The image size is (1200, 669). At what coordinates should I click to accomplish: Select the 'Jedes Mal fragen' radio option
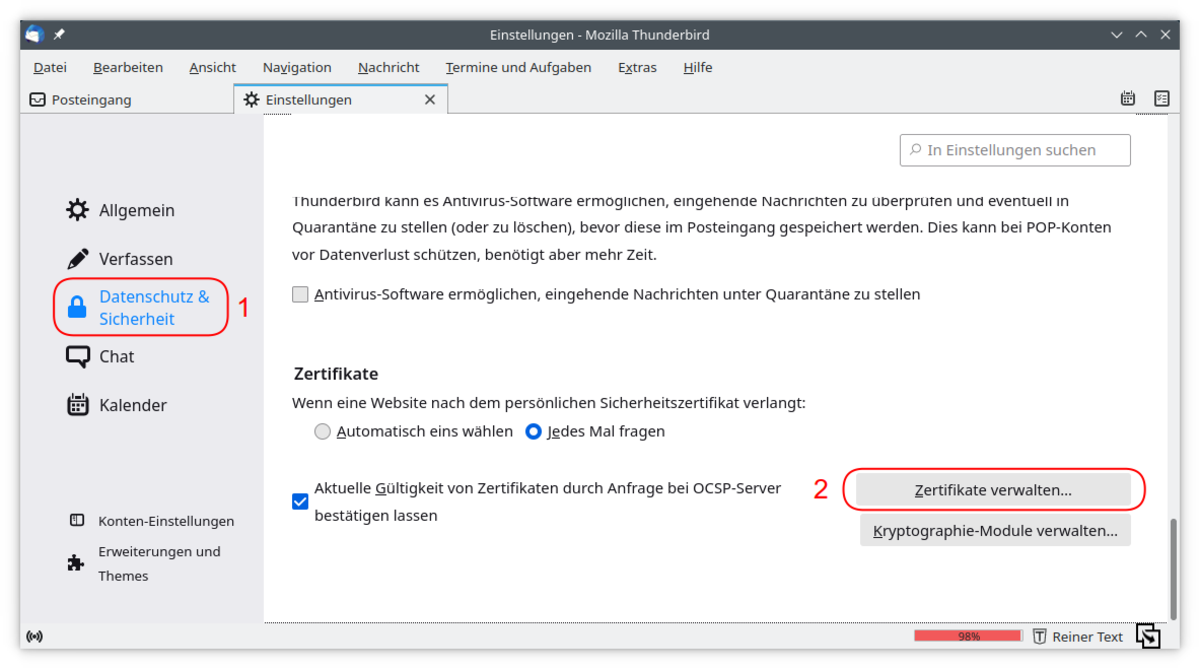[534, 432]
